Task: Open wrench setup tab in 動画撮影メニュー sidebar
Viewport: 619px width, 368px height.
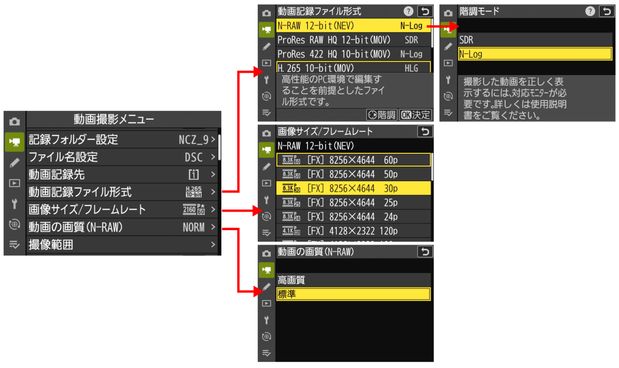Action: click(15, 204)
